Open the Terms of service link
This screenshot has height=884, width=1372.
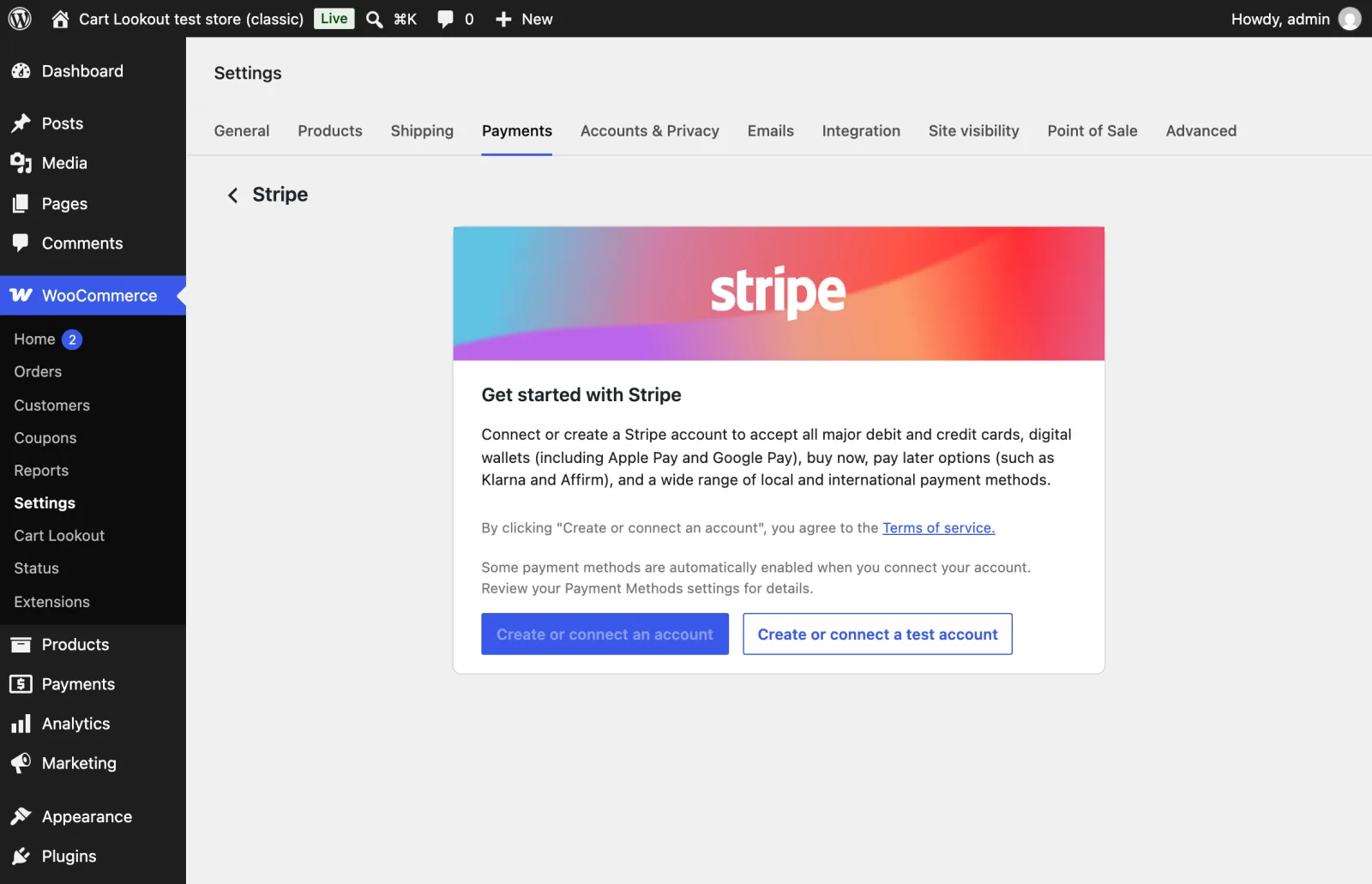pos(939,527)
